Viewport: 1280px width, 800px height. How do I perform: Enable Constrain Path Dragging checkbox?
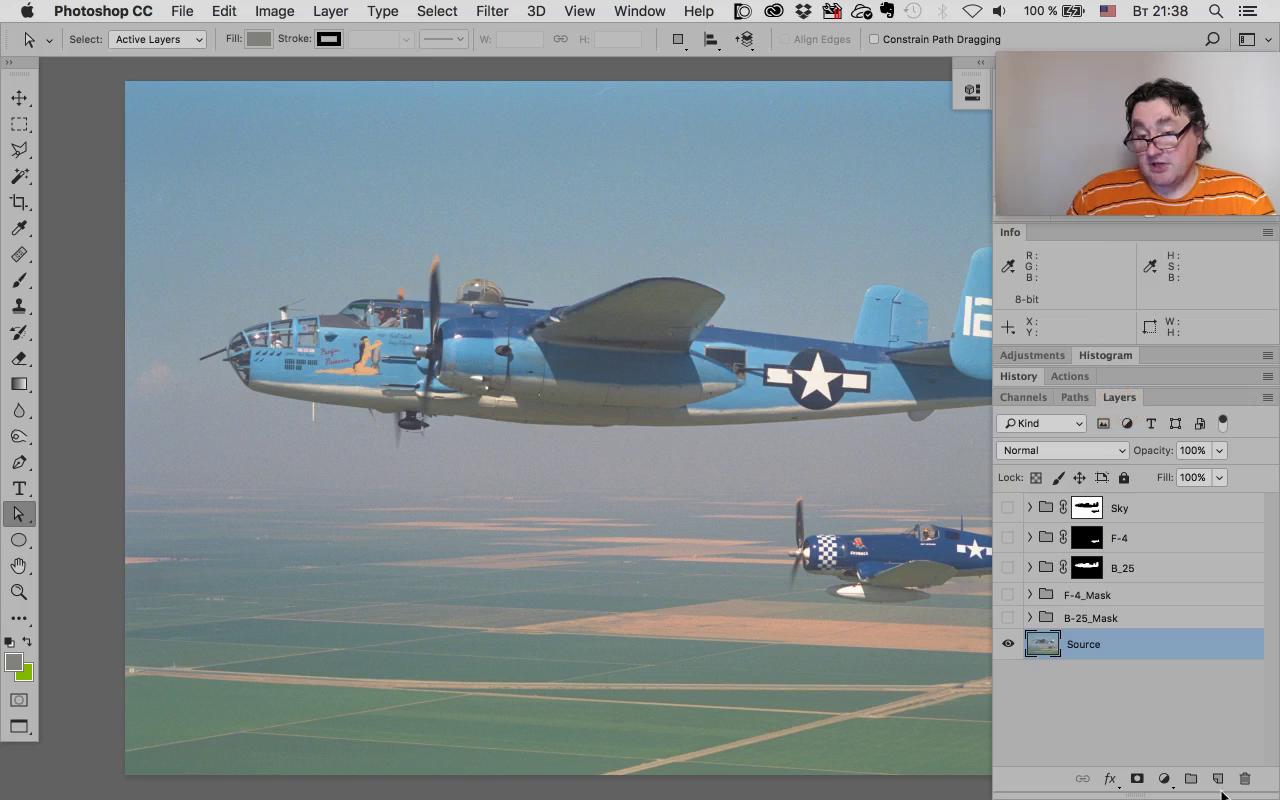(874, 39)
